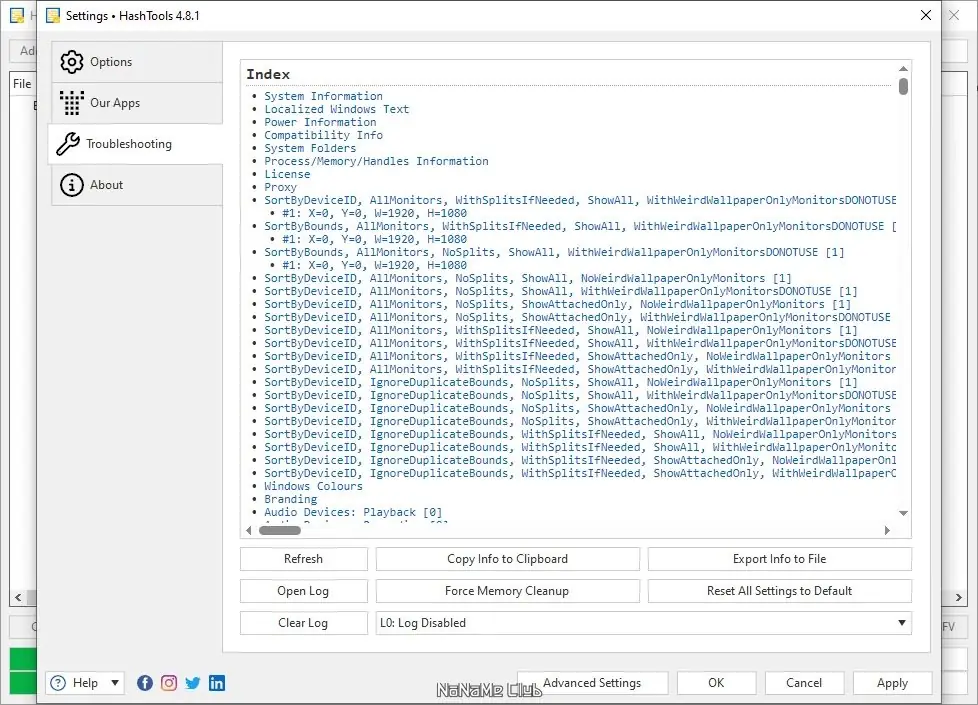978x705 pixels.
Task: Open the License index link
Action: (x=287, y=175)
